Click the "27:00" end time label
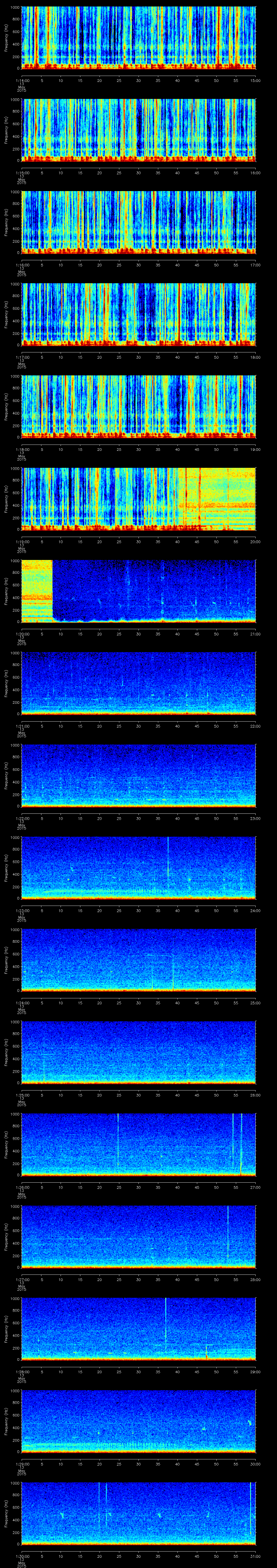Viewport: 277px width, 1568px height. point(256,1187)
